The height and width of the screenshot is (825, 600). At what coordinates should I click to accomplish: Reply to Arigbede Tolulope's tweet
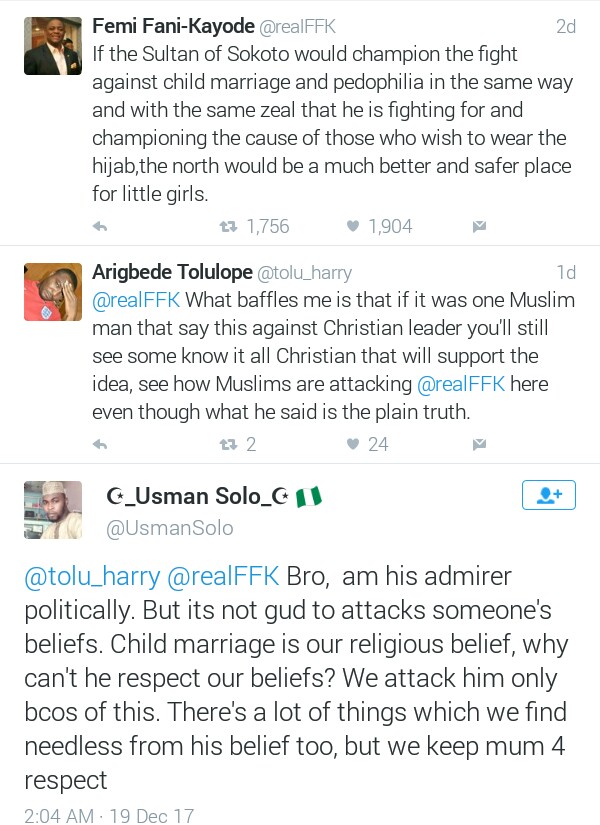[x=100, y=444]
